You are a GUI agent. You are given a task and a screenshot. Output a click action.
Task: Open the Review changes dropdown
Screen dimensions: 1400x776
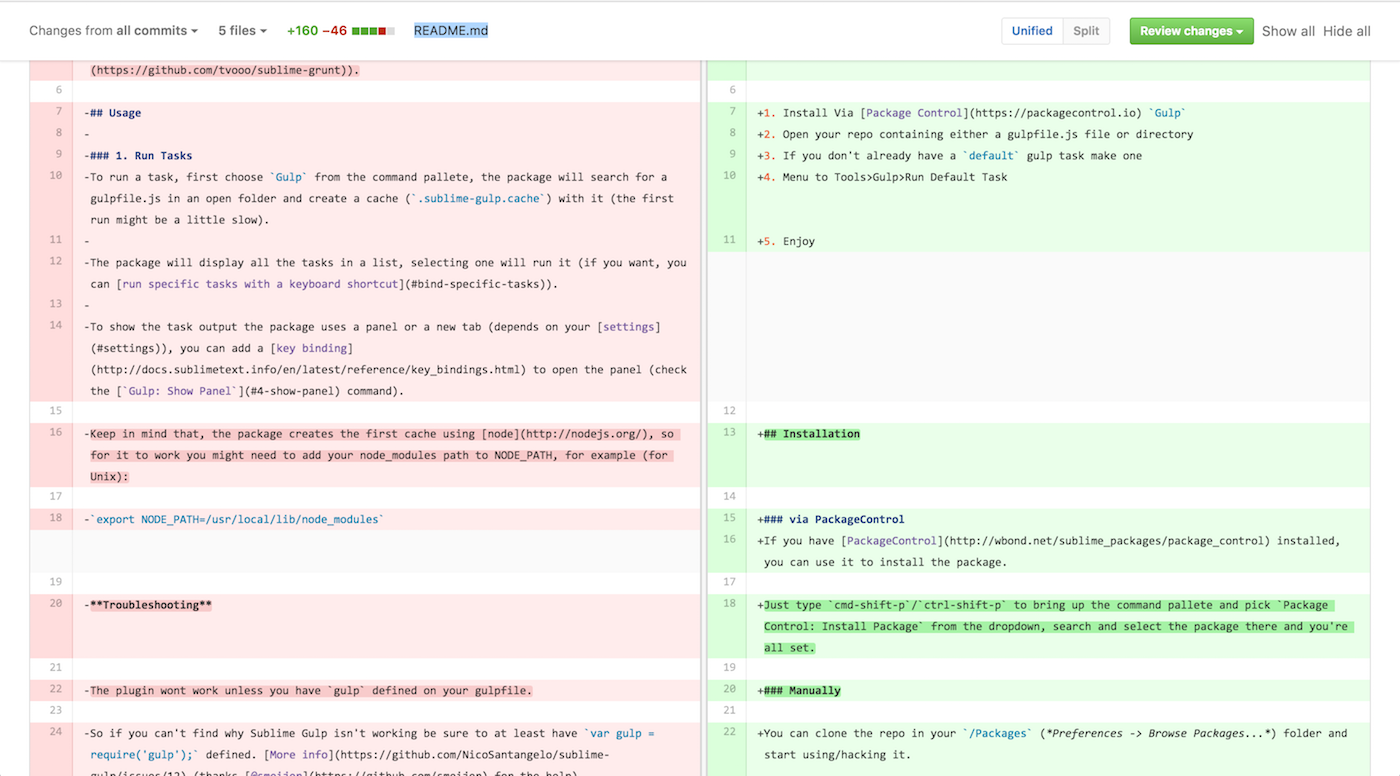point(1191,31)
